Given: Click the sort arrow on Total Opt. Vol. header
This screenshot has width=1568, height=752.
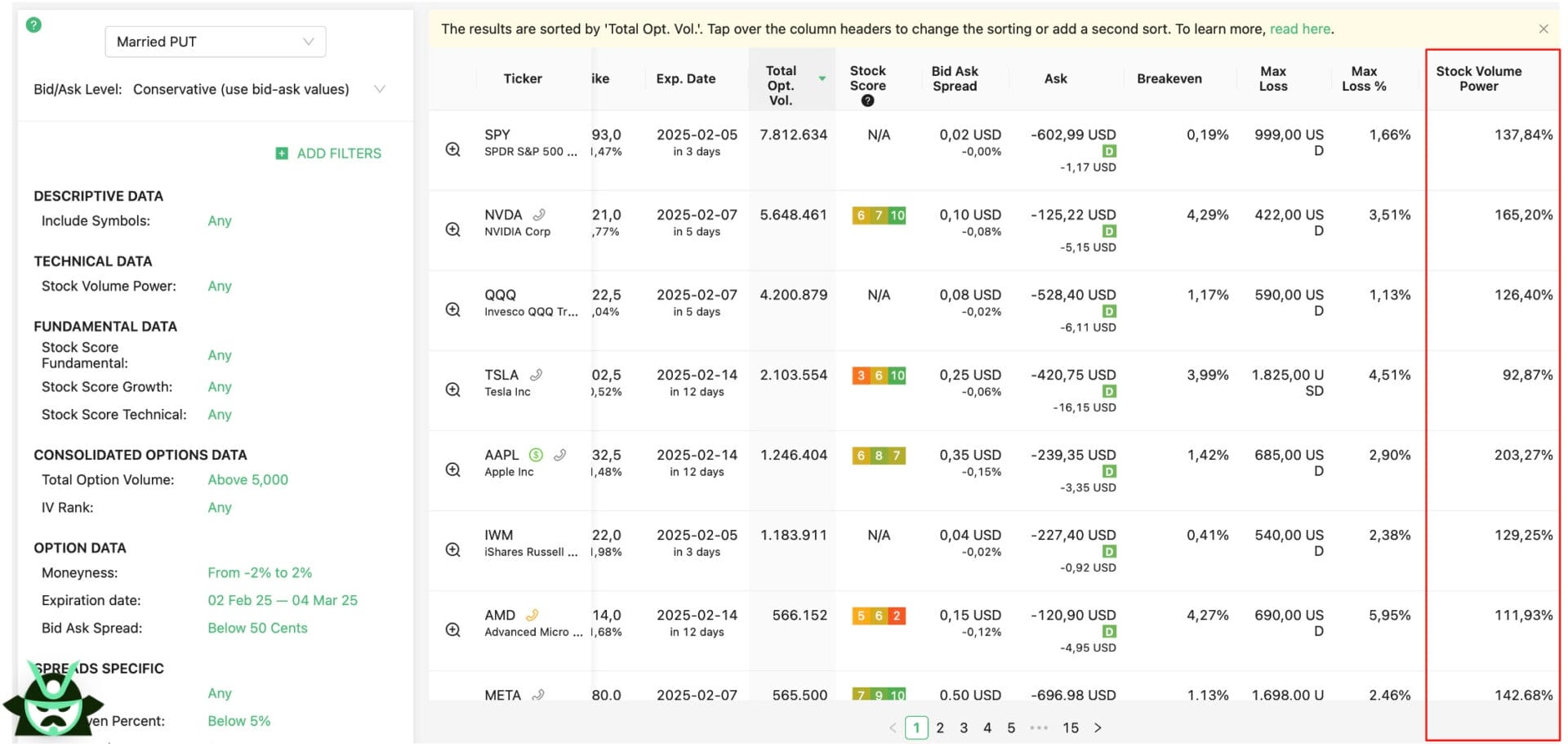Looking at the screenshot, I should (x=822, y=80).
